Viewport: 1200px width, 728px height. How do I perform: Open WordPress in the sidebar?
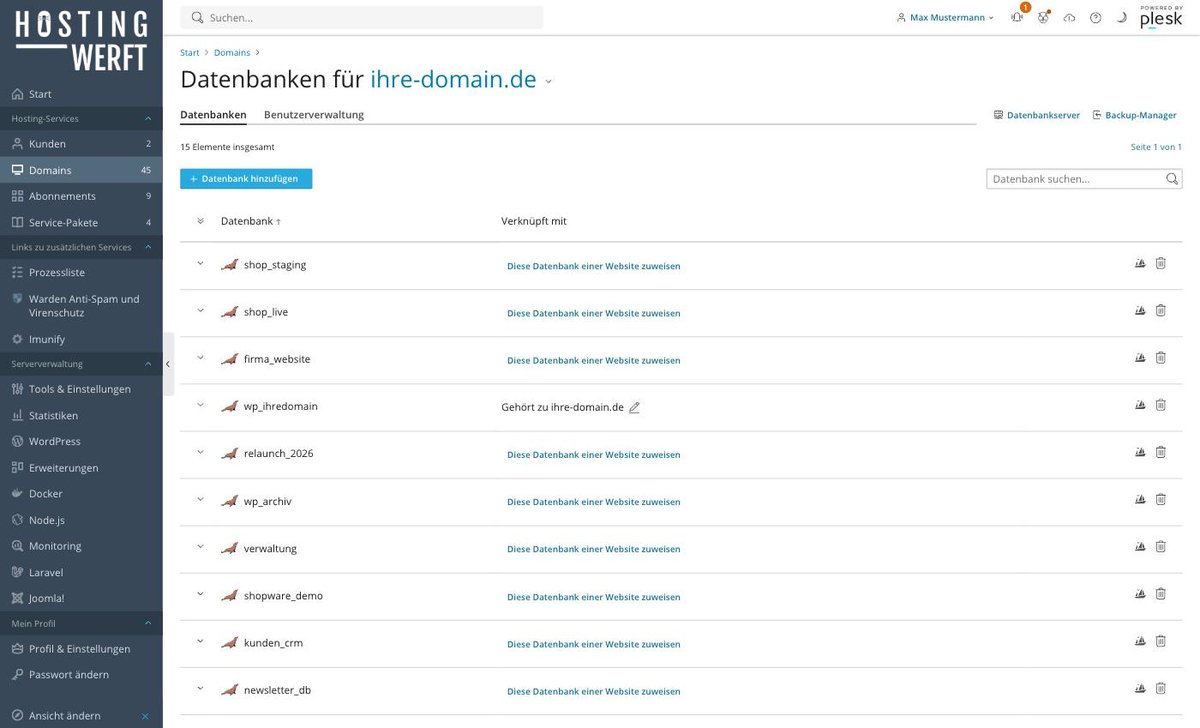pyautogui.click(x=81, y=441)
